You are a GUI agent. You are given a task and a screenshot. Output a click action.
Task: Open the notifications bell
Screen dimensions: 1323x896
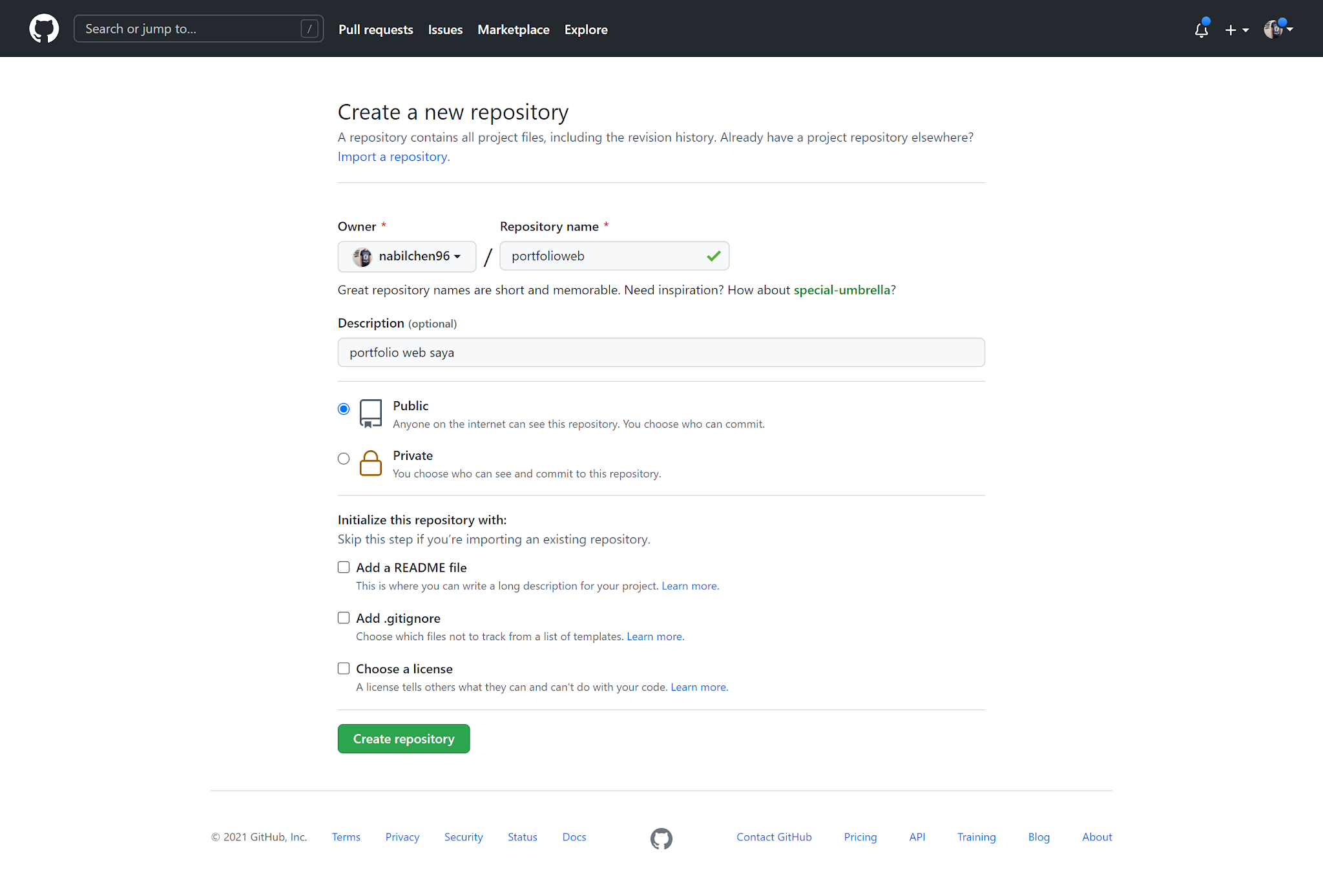click(1201, 30)
